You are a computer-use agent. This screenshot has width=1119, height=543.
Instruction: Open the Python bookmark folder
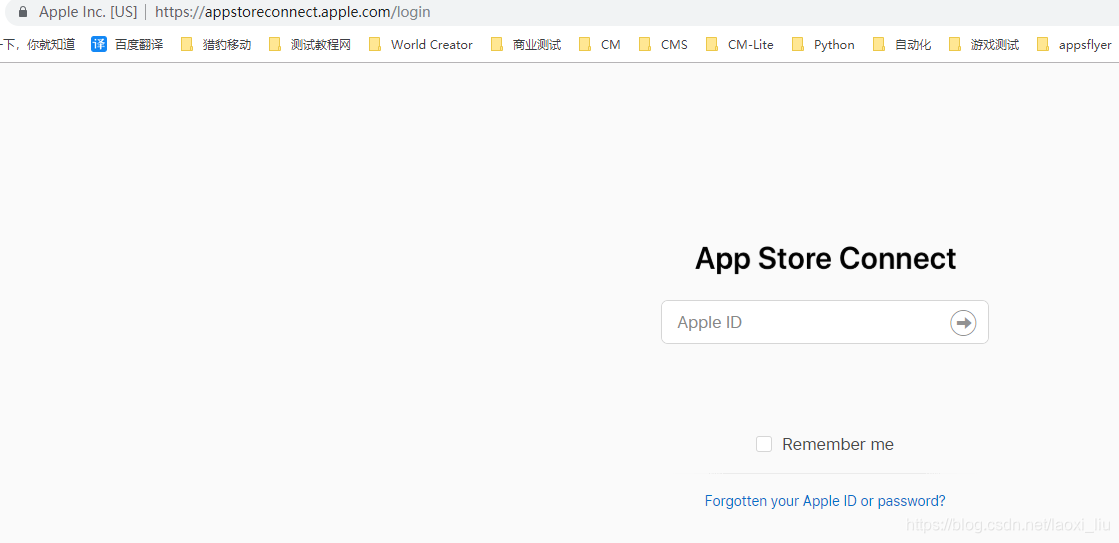(824, 44)
